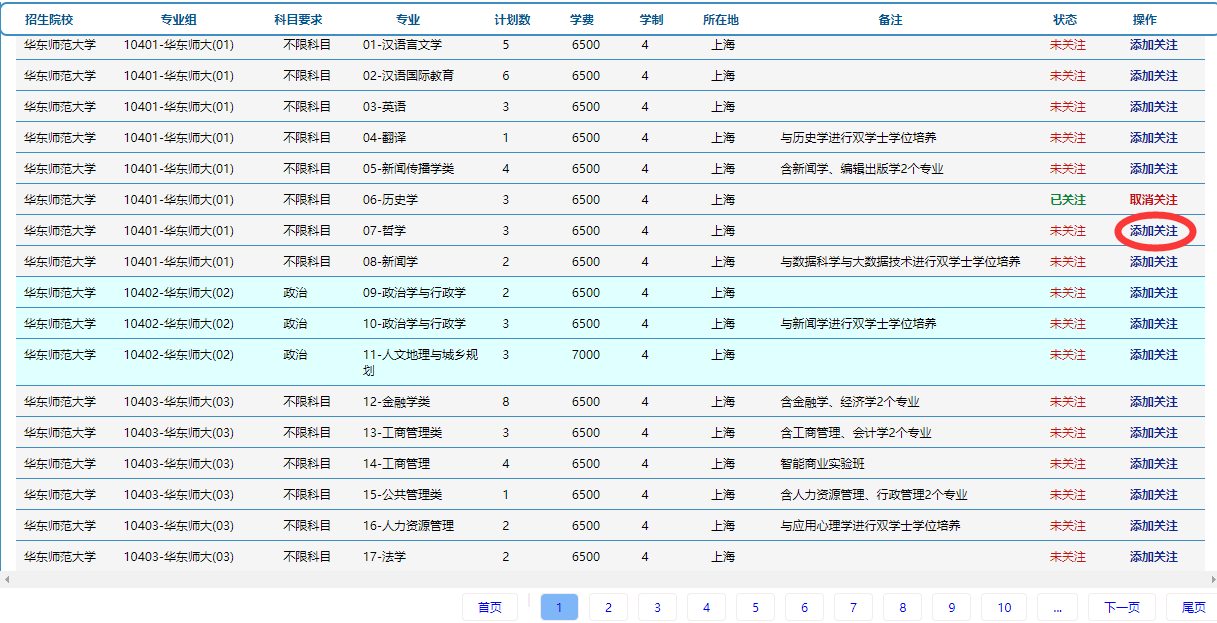This screenshot has height=623, width=1217.
Task: Go to 首页 in pagination
Action: point(489,607)
